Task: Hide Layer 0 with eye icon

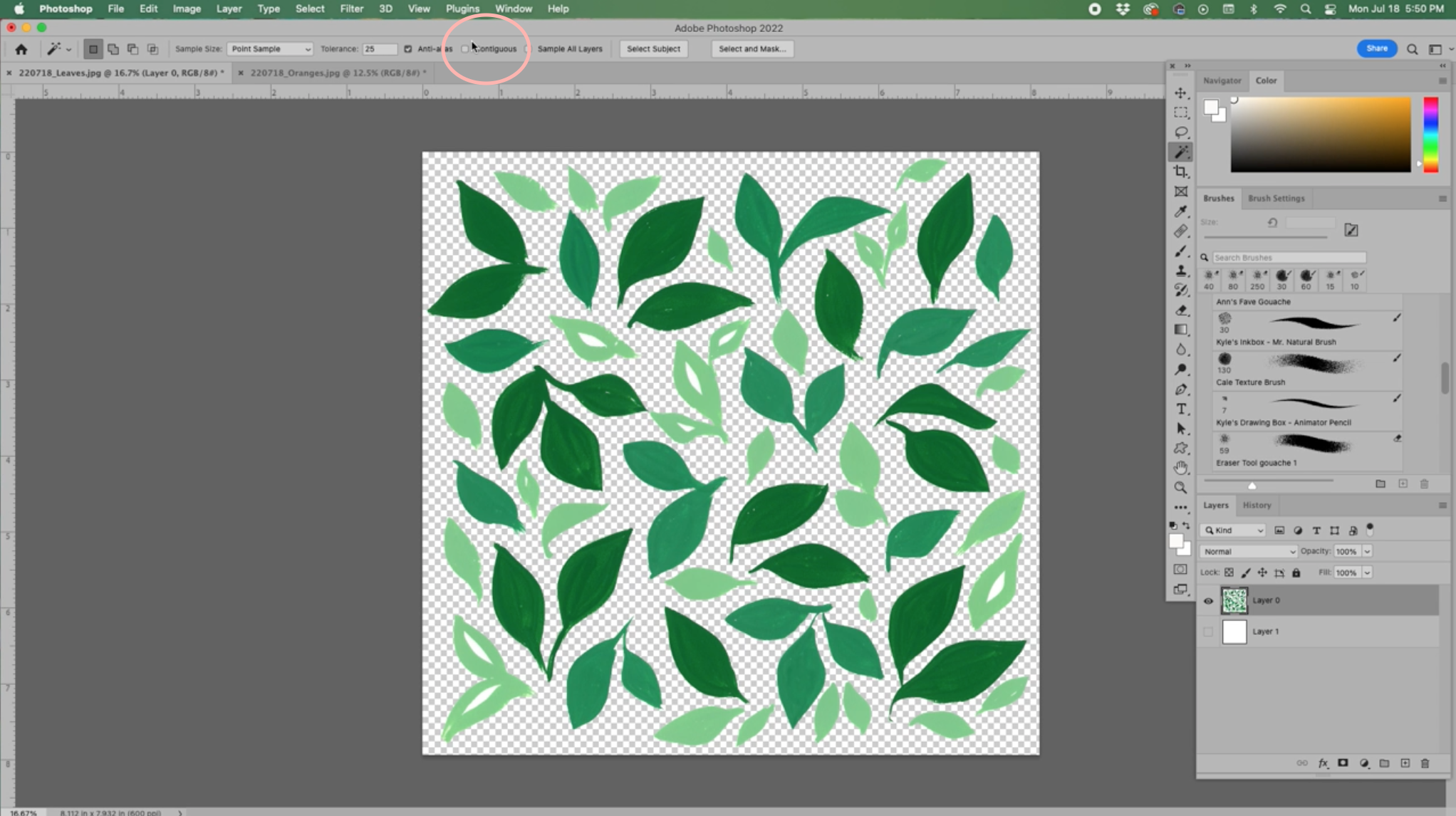Action: point(1208,601)
